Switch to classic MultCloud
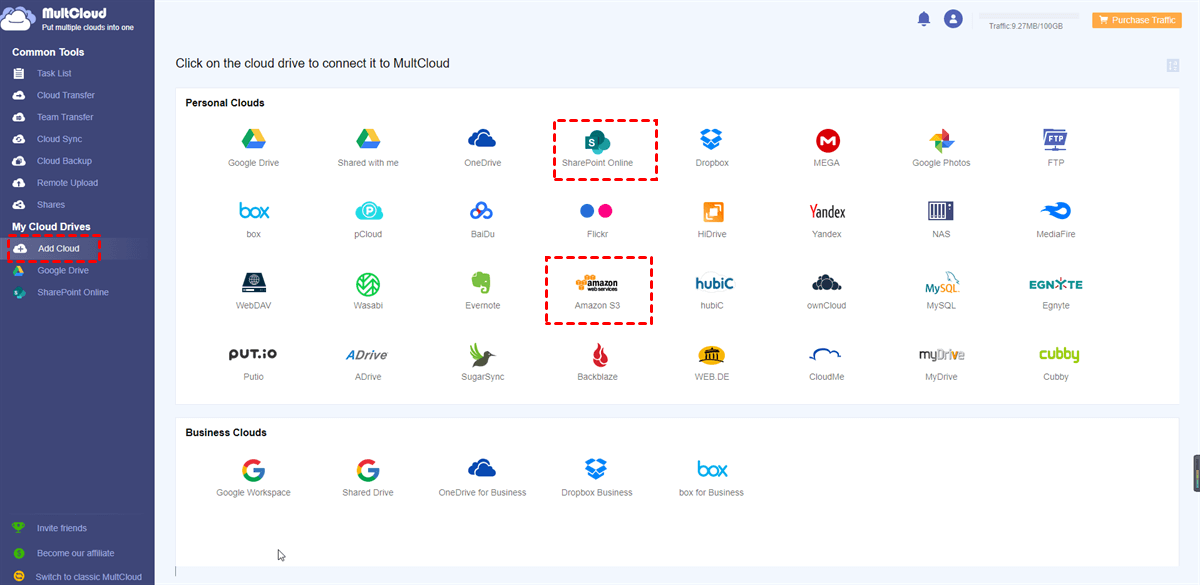1200x585 pixels. [x=88, y=577]
